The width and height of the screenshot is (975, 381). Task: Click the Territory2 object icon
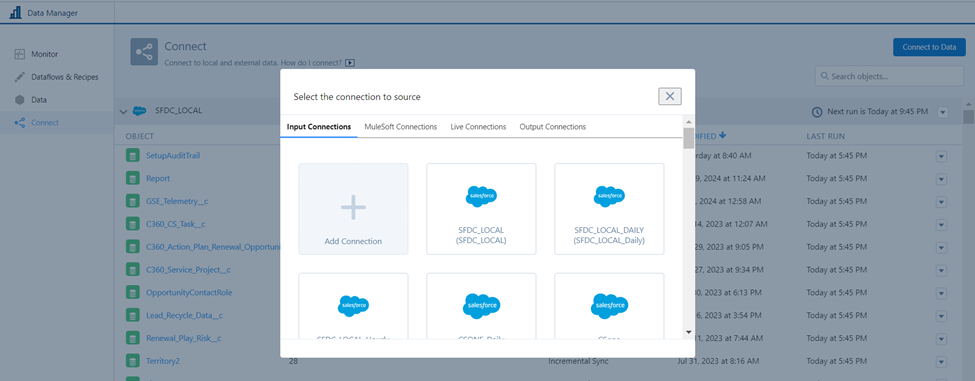pos(132,360)
